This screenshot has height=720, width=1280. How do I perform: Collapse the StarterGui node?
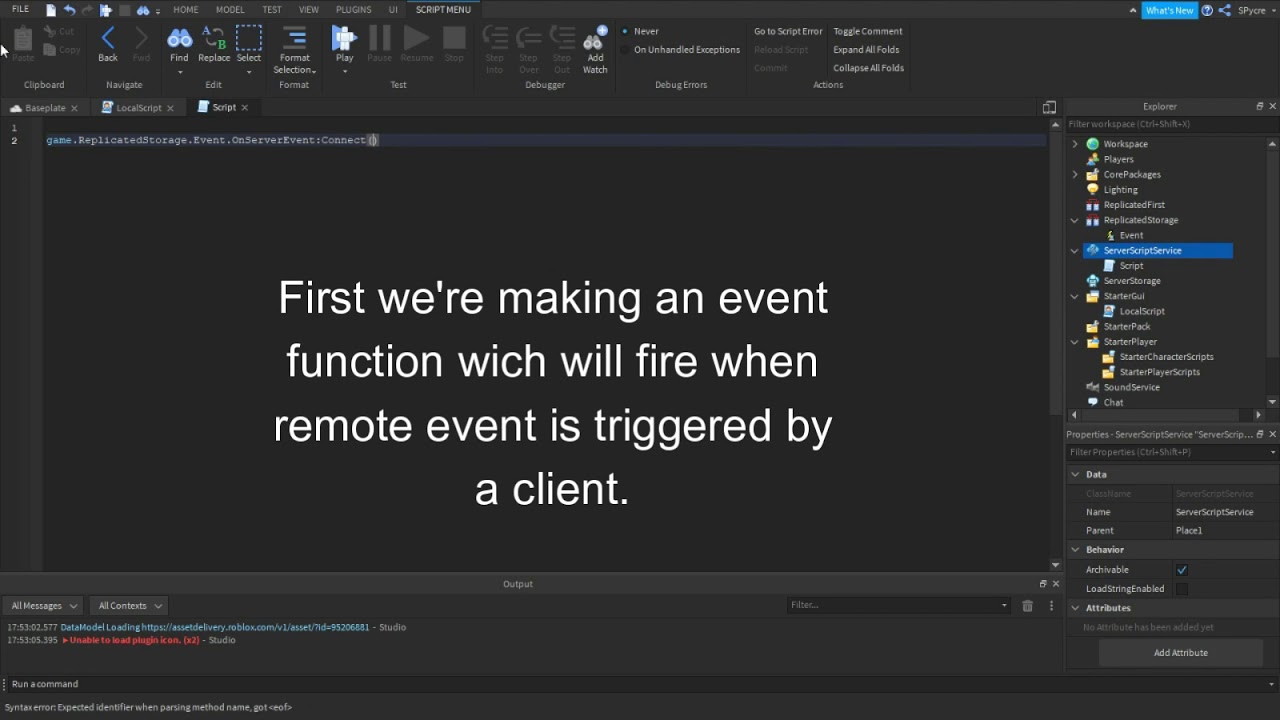tap(1075, 296)
